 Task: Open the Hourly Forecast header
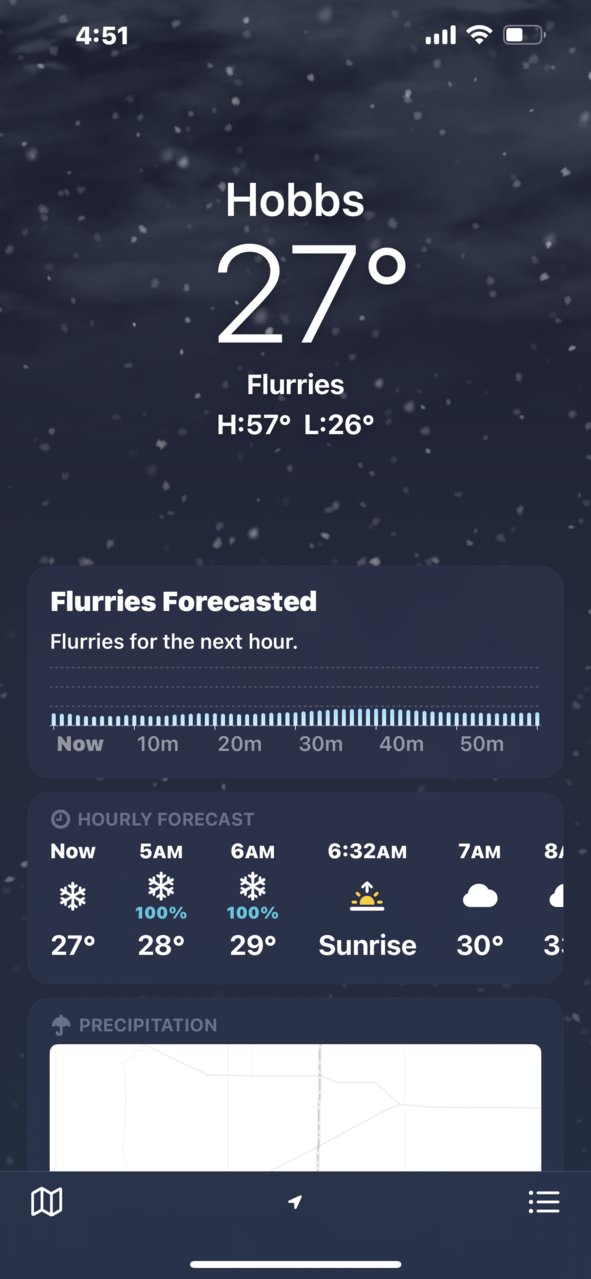tap(153, 819)
